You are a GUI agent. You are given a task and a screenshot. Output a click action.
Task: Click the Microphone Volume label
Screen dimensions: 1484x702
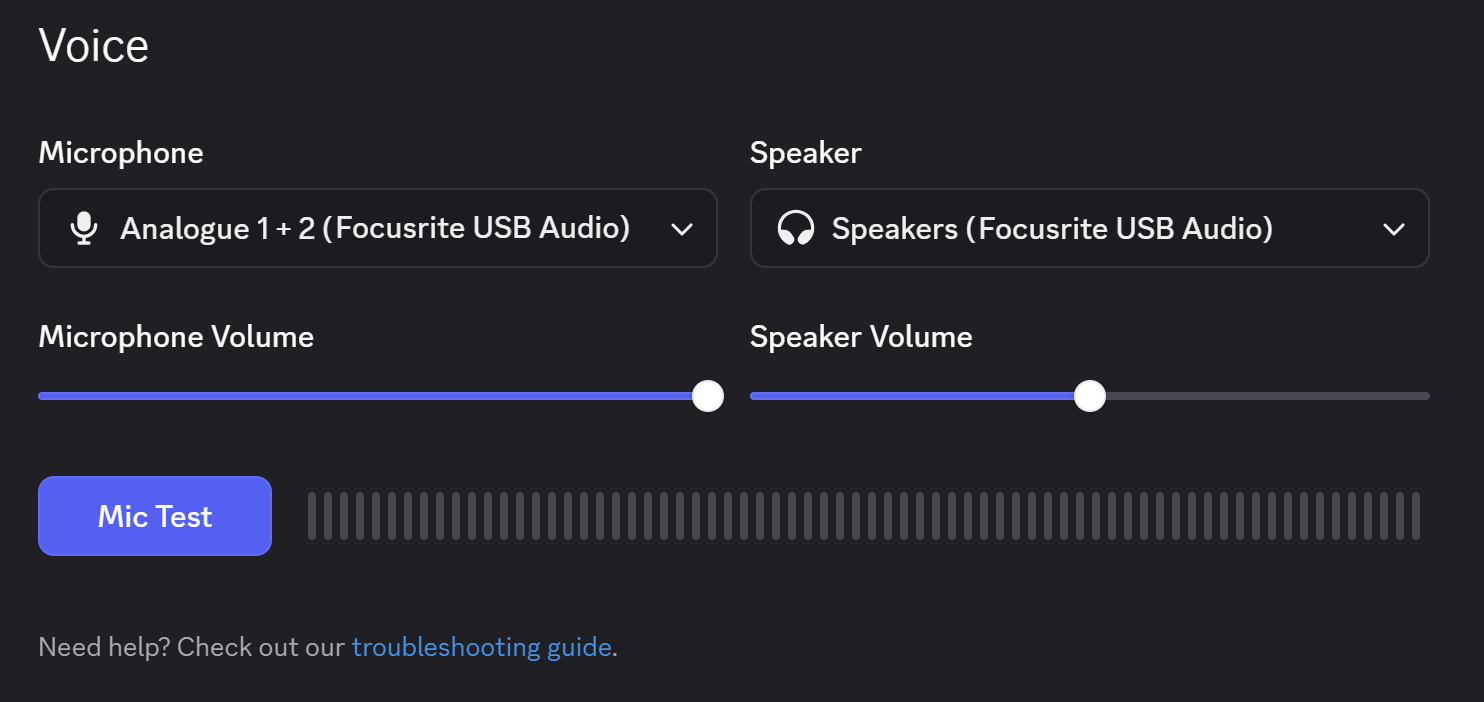176,337
